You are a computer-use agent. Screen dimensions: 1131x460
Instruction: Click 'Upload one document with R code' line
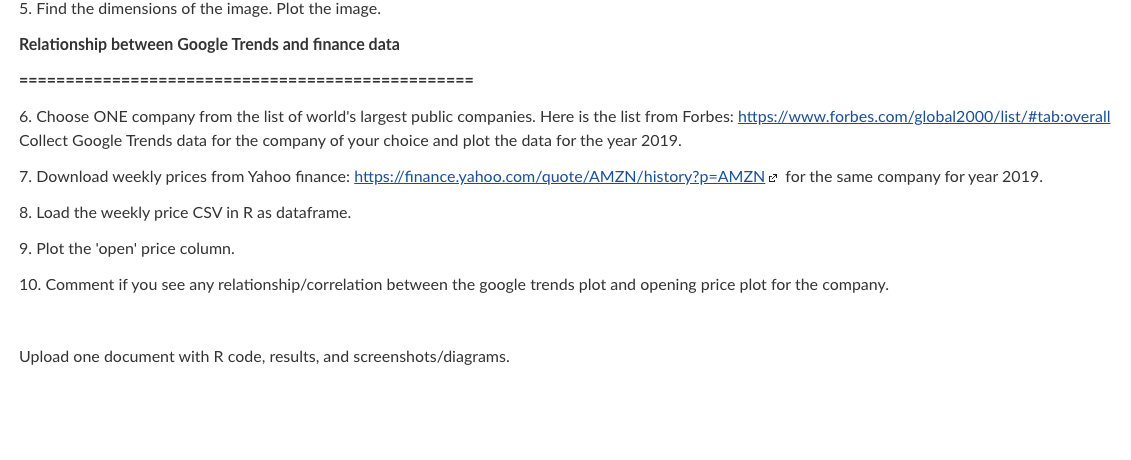pos(264,357)
